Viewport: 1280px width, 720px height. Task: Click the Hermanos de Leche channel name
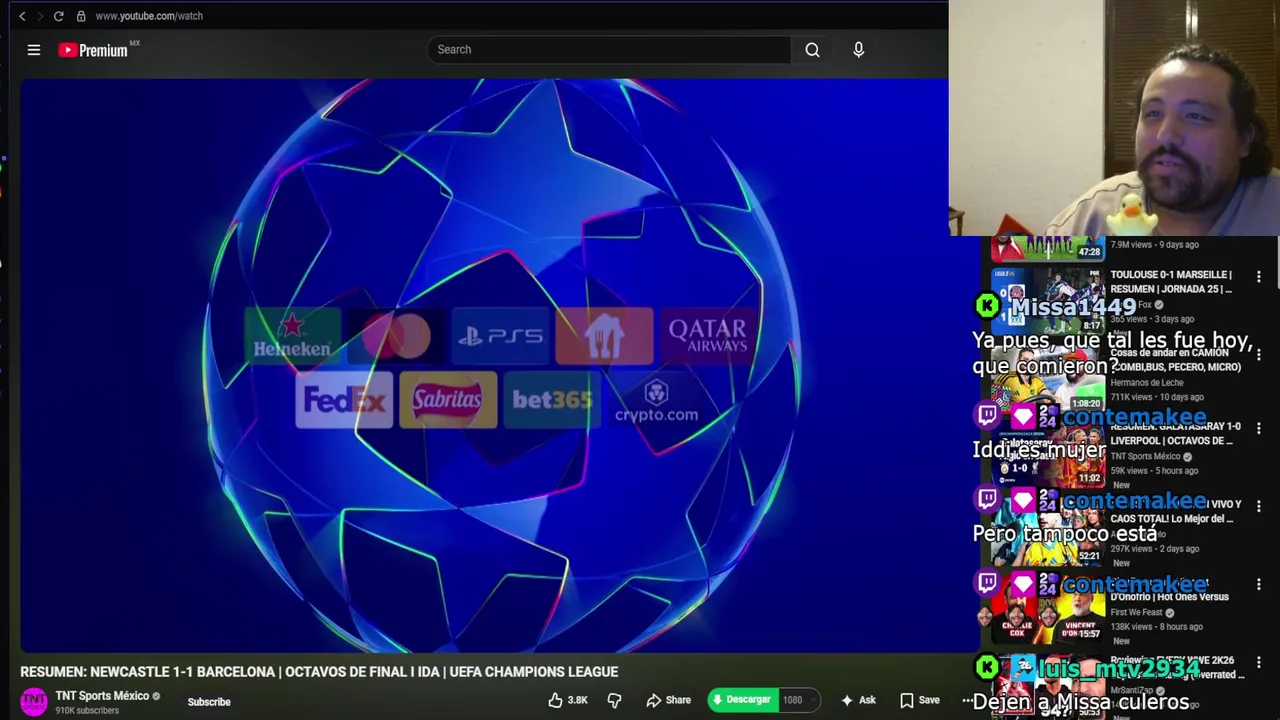(1146, 382)
